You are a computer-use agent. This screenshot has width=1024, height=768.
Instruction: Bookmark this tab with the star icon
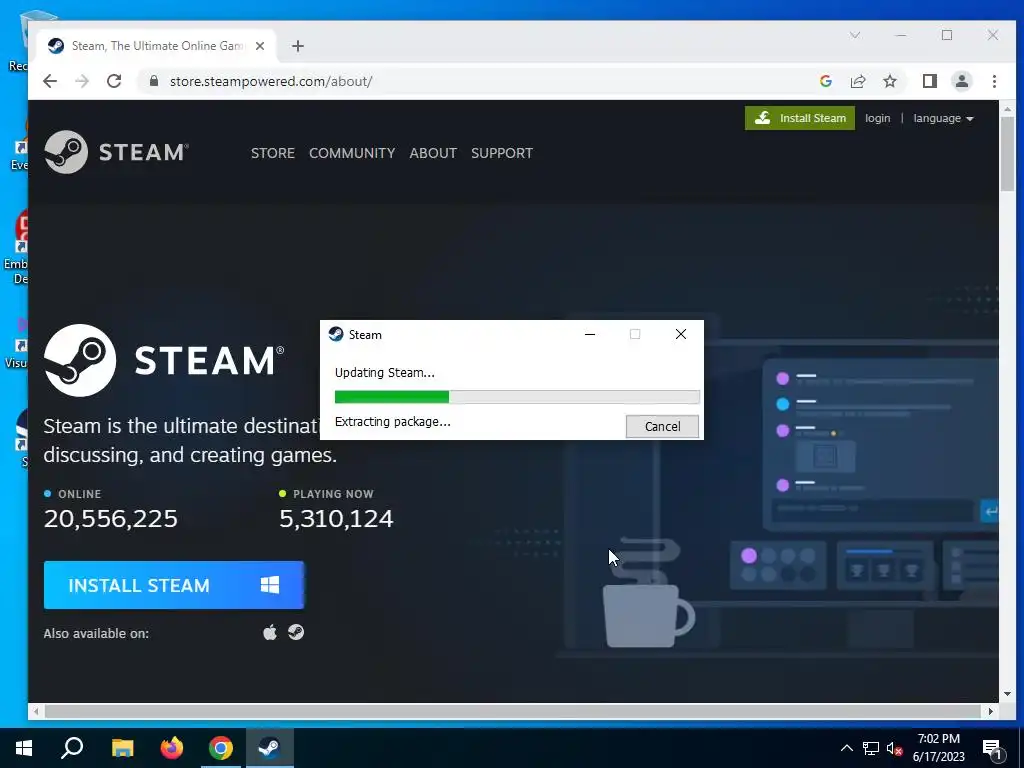tap(889, 81)
